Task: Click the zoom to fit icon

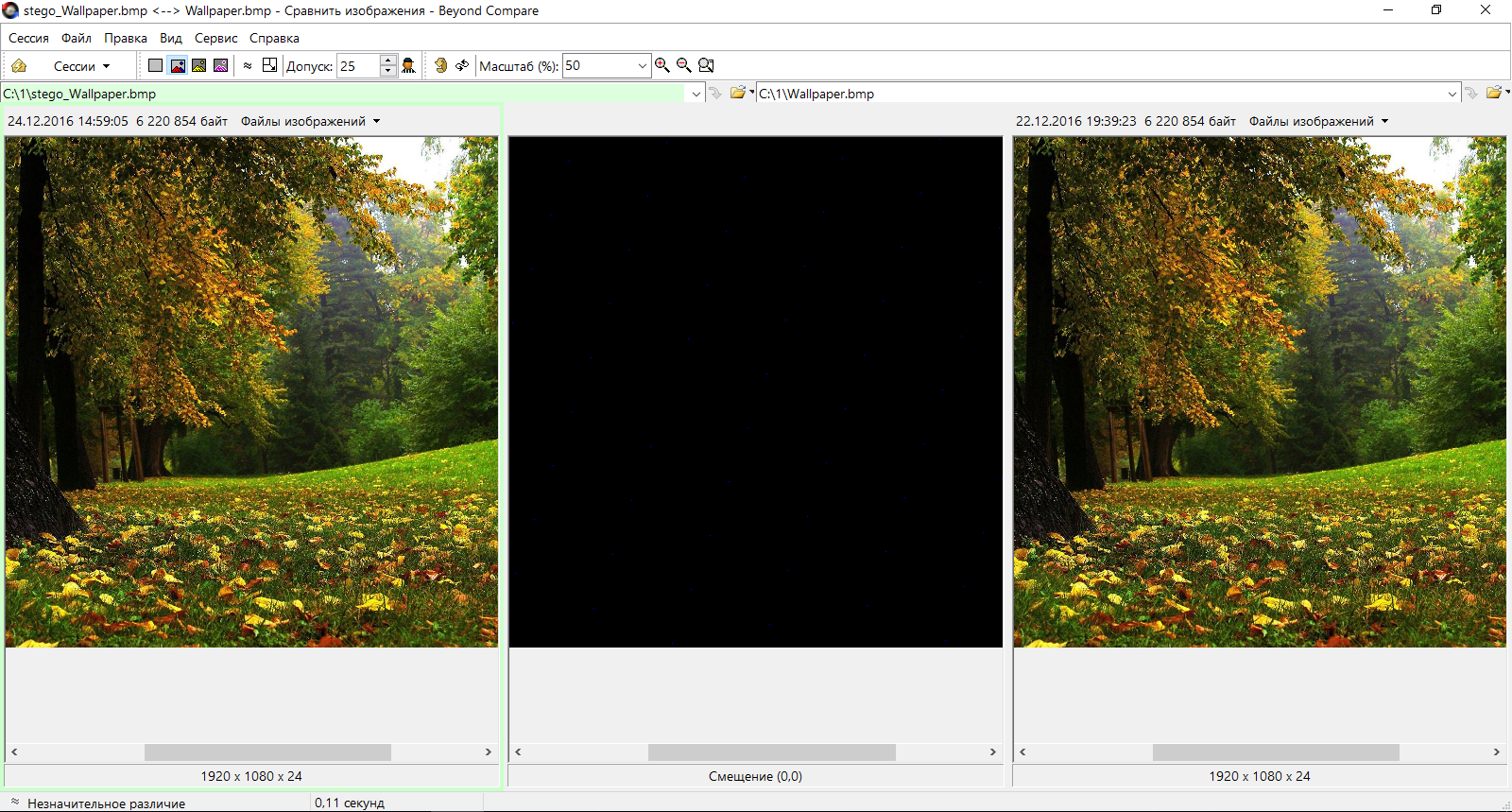Action: coord(706,65)
